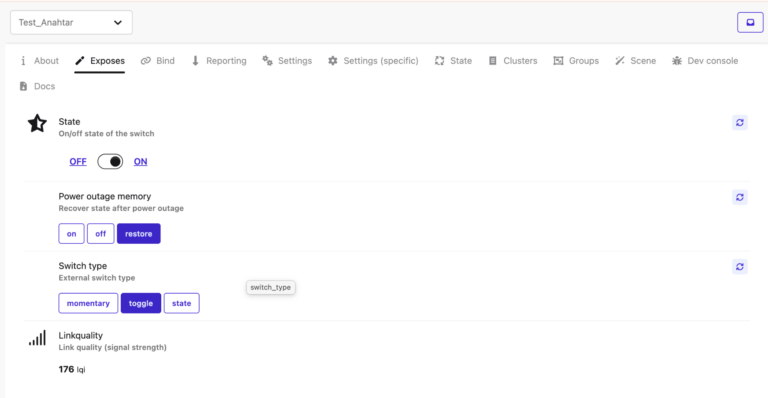
Task: Open the Clusters tab
Action: [x=513, y=61]
